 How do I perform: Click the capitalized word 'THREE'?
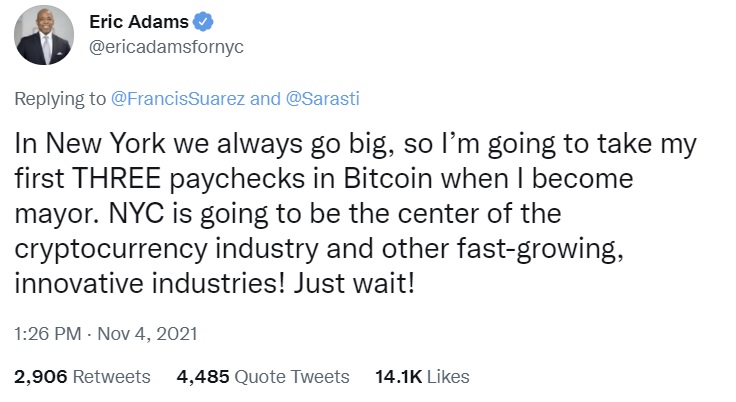(117, 178)
